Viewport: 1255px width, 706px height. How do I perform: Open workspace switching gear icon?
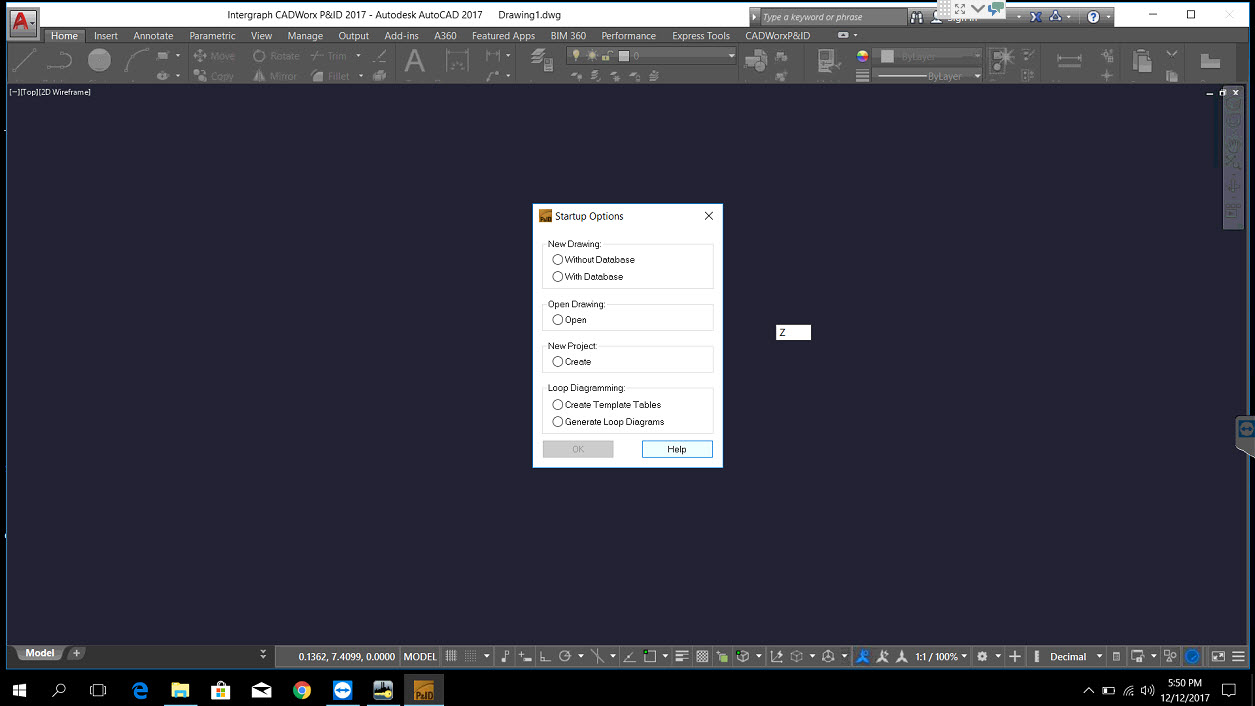[982, 657]
